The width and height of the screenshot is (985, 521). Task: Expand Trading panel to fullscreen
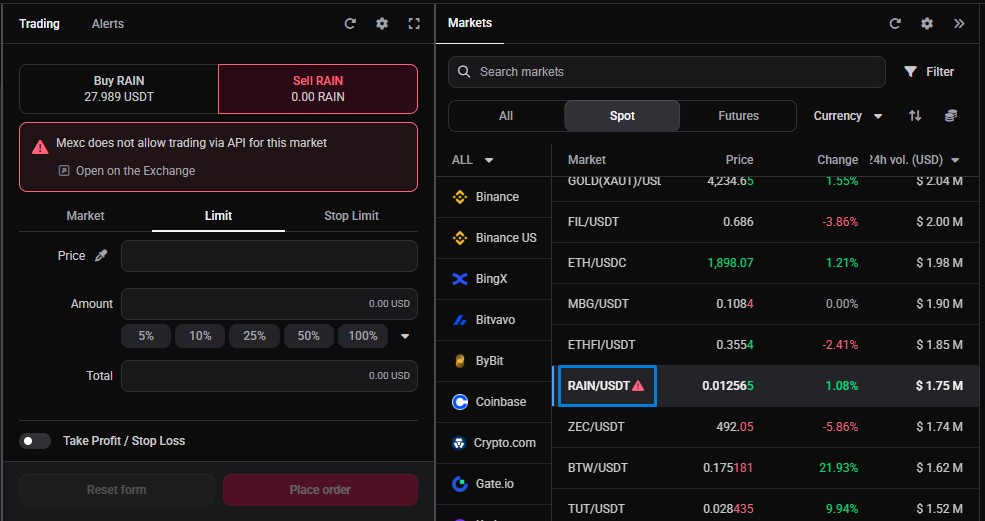click(x=414, y=24)
